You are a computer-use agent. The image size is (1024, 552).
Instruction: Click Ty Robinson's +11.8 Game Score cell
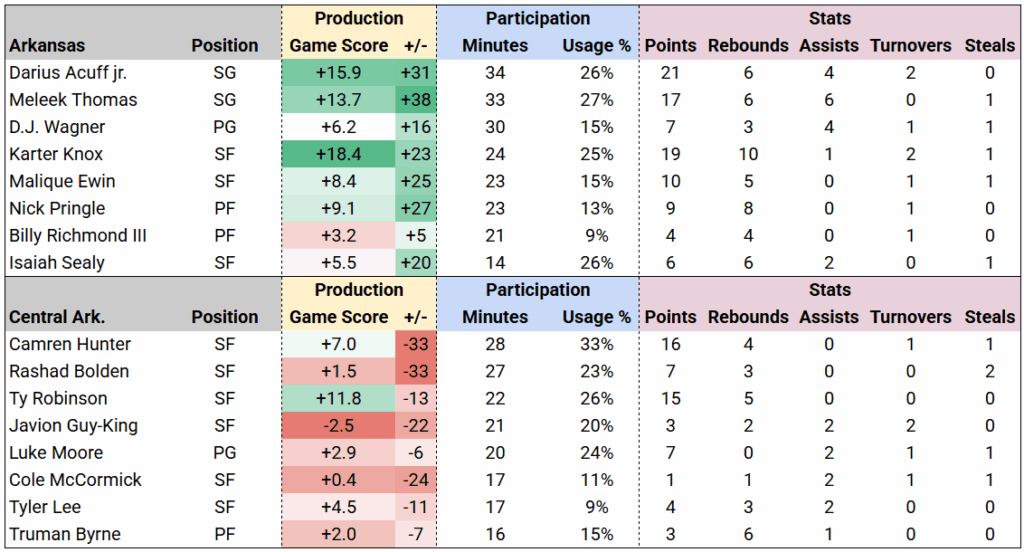click(339, 398)
